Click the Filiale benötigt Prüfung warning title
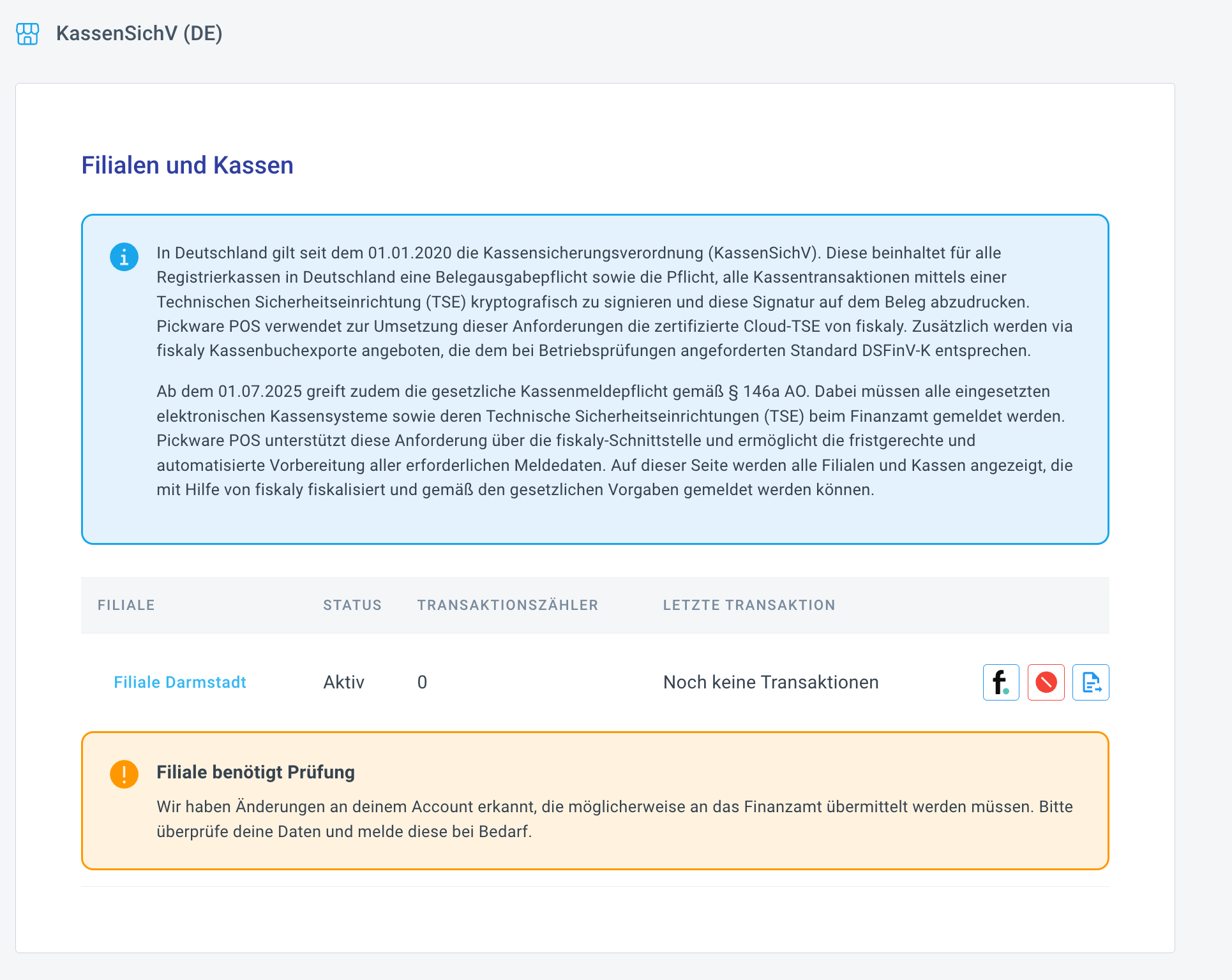 (x=255, y=772)
